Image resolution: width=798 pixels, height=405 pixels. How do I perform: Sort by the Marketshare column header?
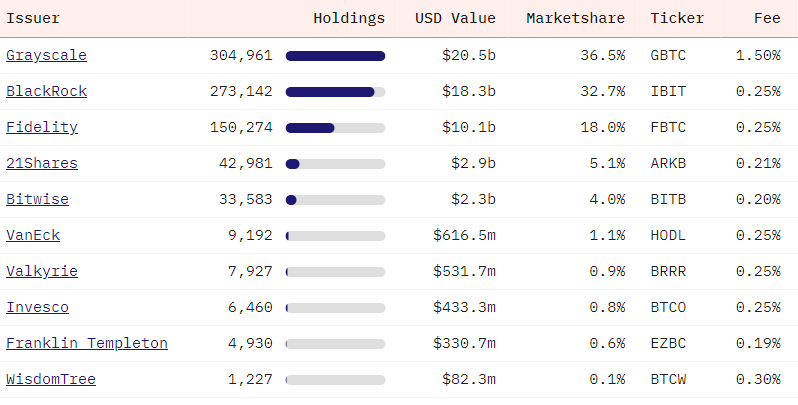[x=576, y=18]
